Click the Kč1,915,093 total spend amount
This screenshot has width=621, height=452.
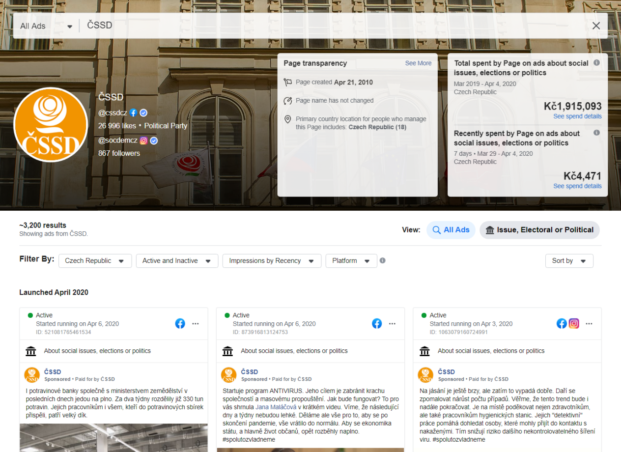click(573, 106)
